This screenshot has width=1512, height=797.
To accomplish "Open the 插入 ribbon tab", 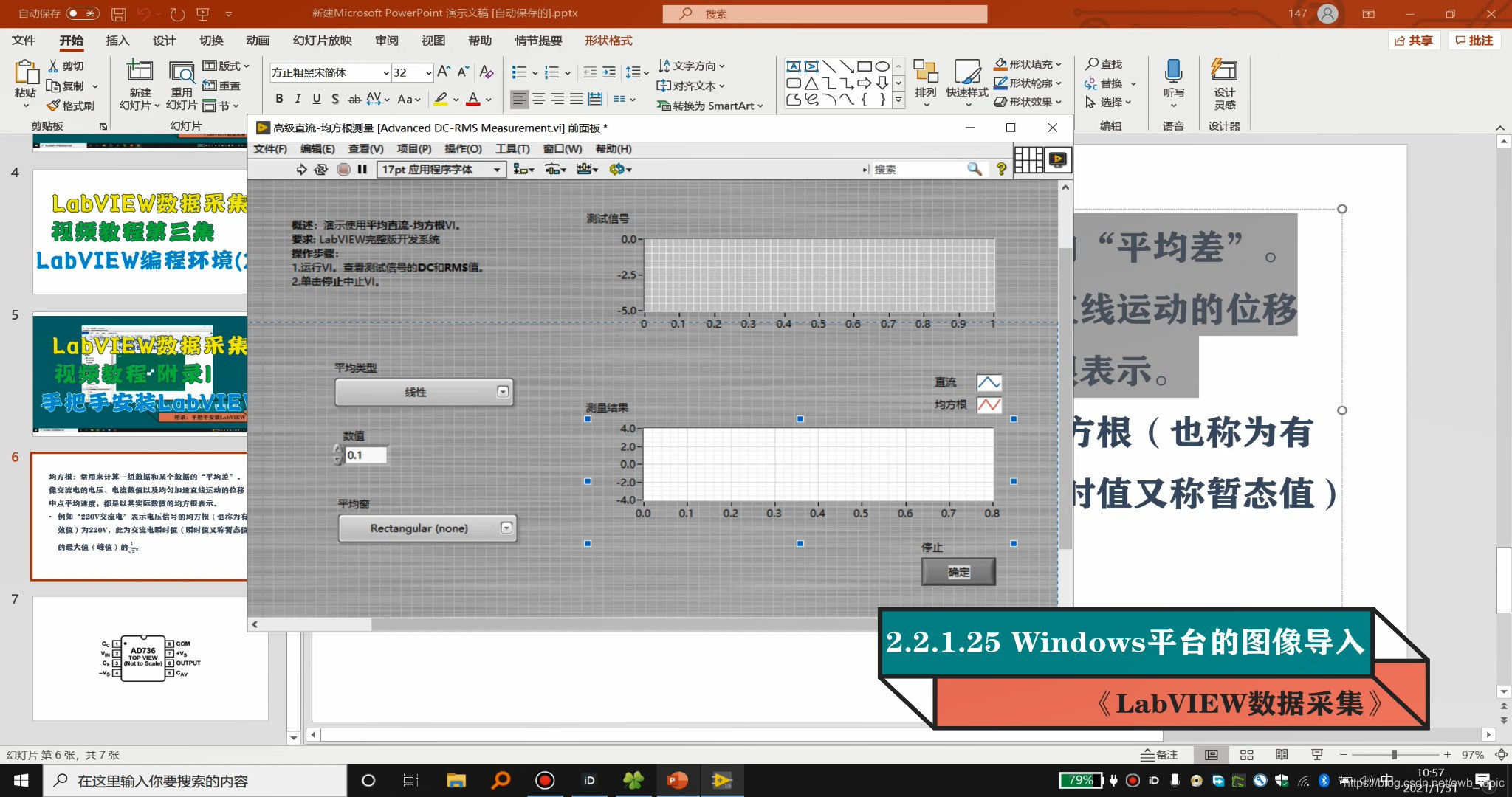I will [x=117, y=41].
